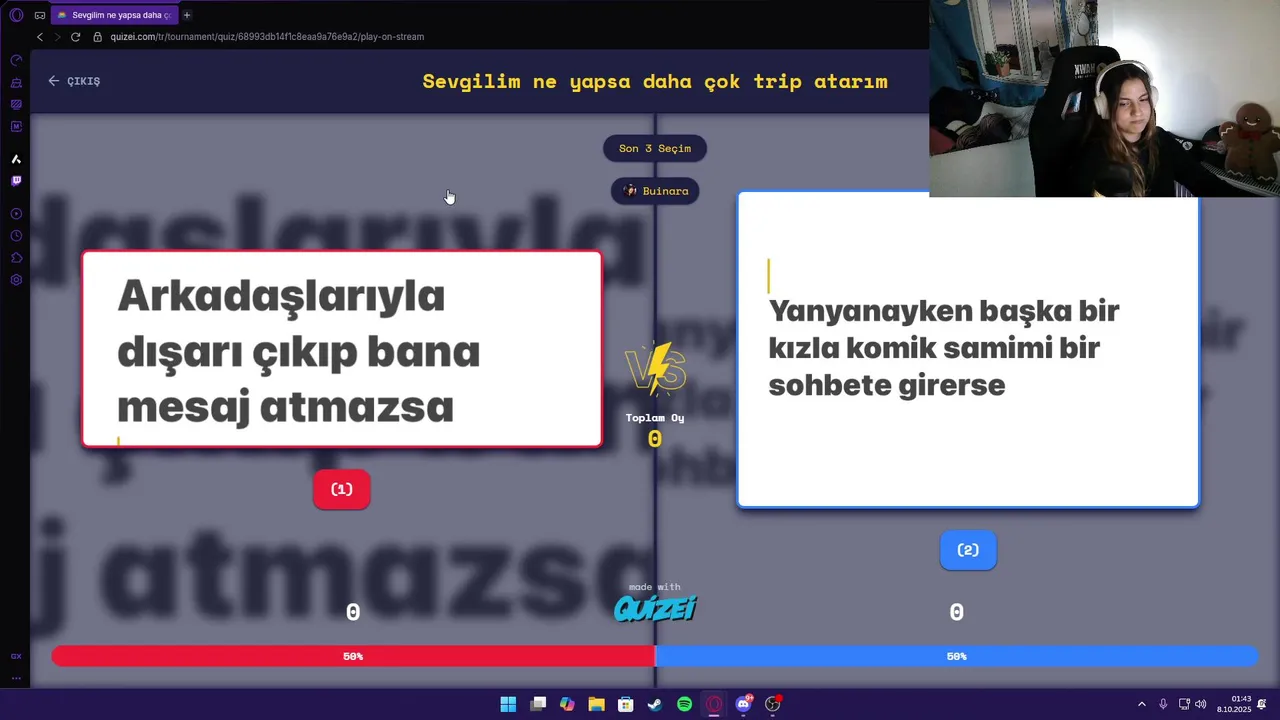The image size is (1280, 720).
Task: Open Steam from the taskbar
Action: coord(654,704)
